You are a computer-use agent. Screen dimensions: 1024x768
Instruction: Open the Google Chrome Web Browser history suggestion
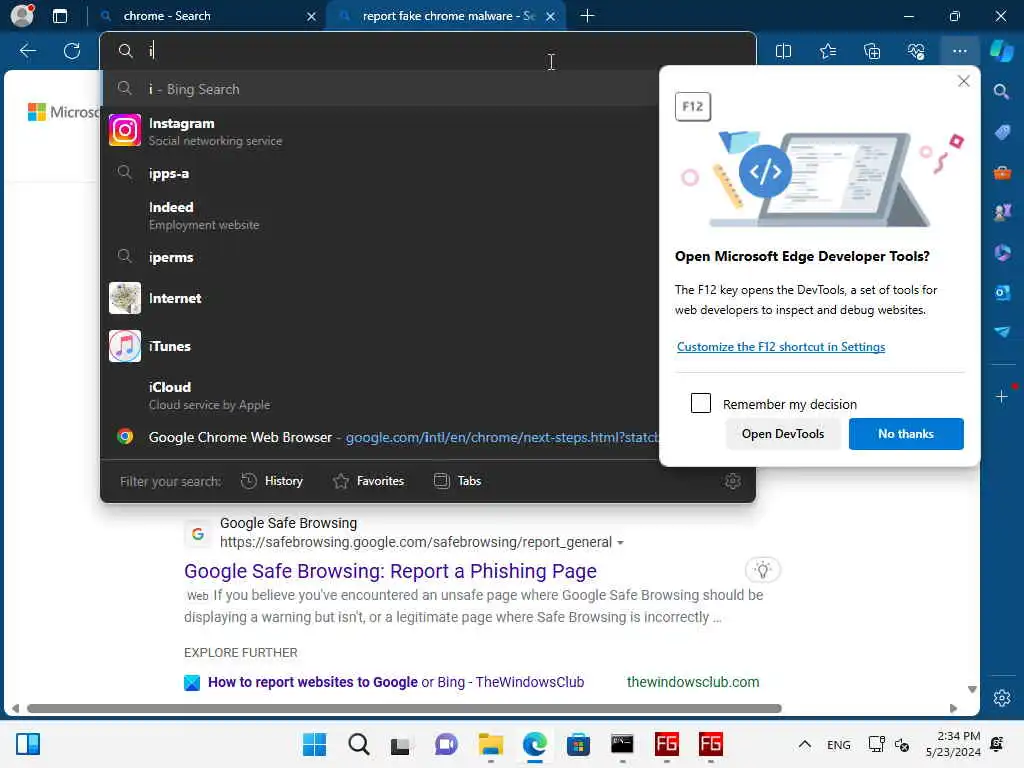tap(379, 438)
